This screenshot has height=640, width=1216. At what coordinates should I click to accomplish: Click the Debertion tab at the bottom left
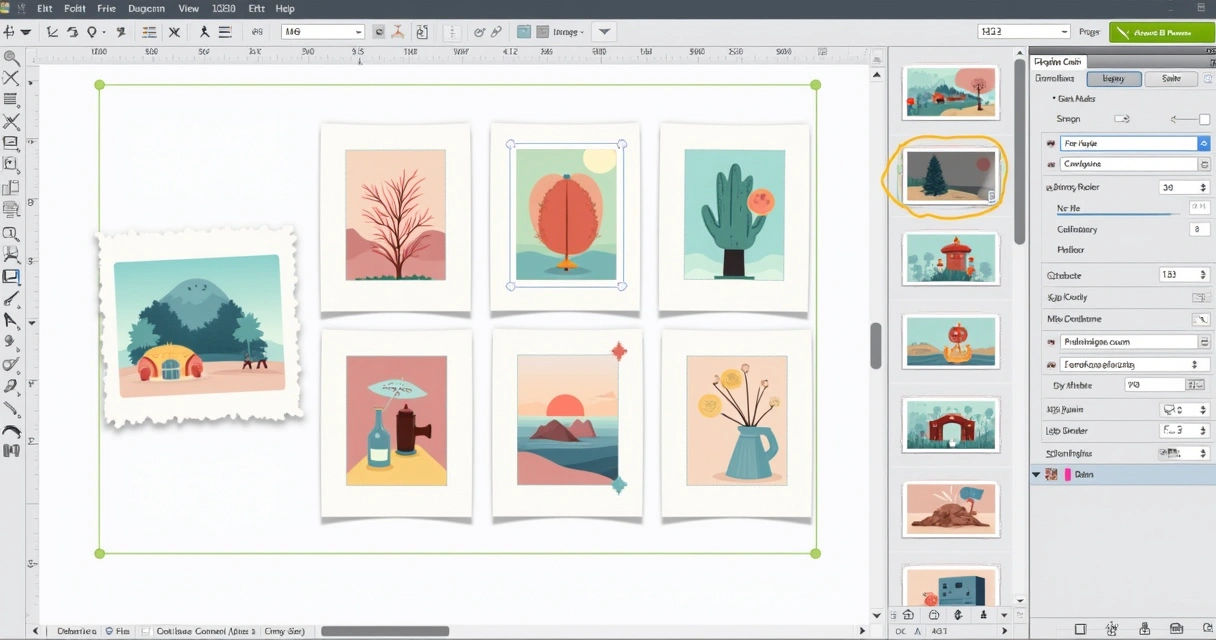76,632
